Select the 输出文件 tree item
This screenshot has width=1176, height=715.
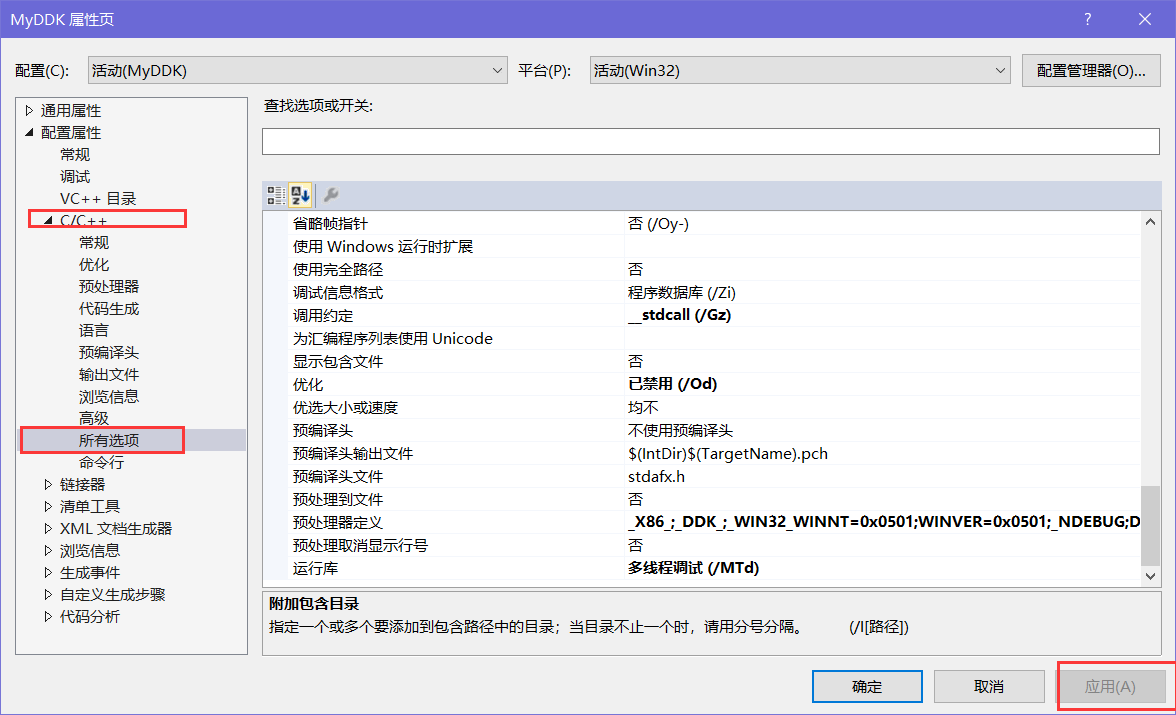[109, 374]
